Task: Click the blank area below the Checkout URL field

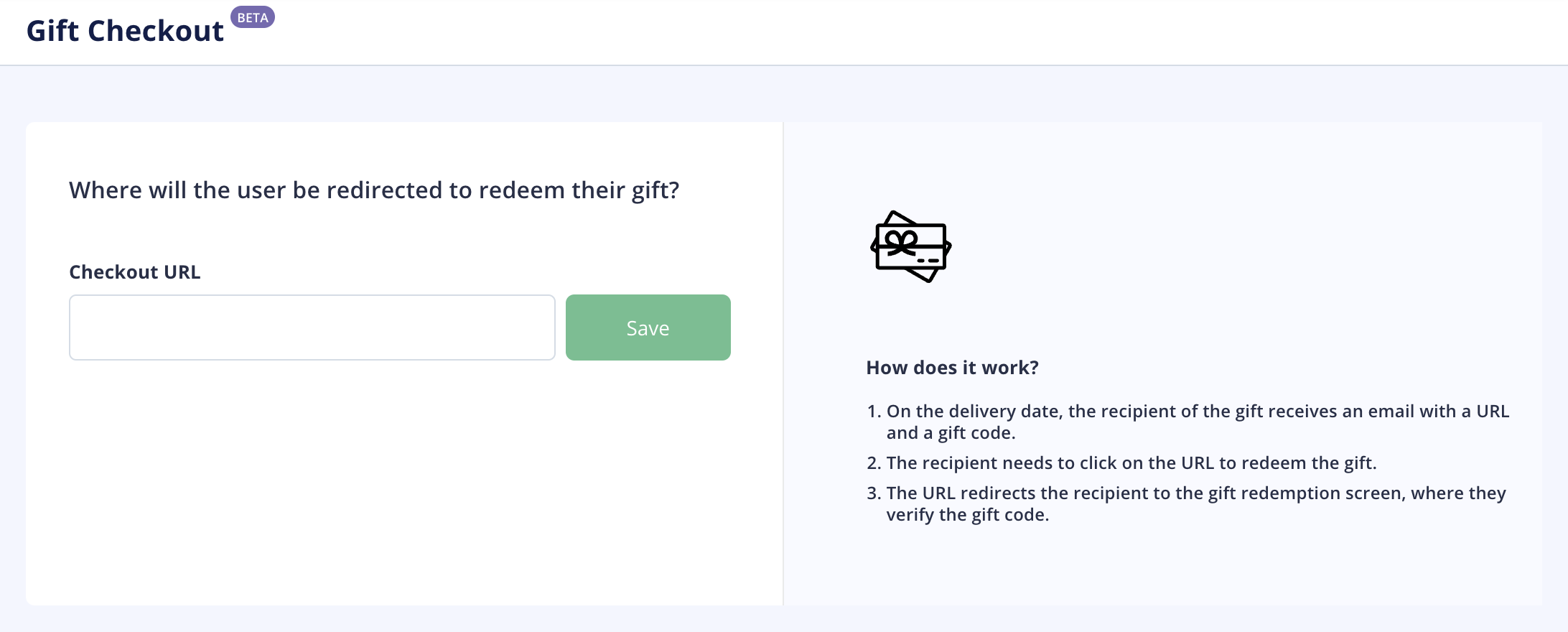Action: (402, 481)
